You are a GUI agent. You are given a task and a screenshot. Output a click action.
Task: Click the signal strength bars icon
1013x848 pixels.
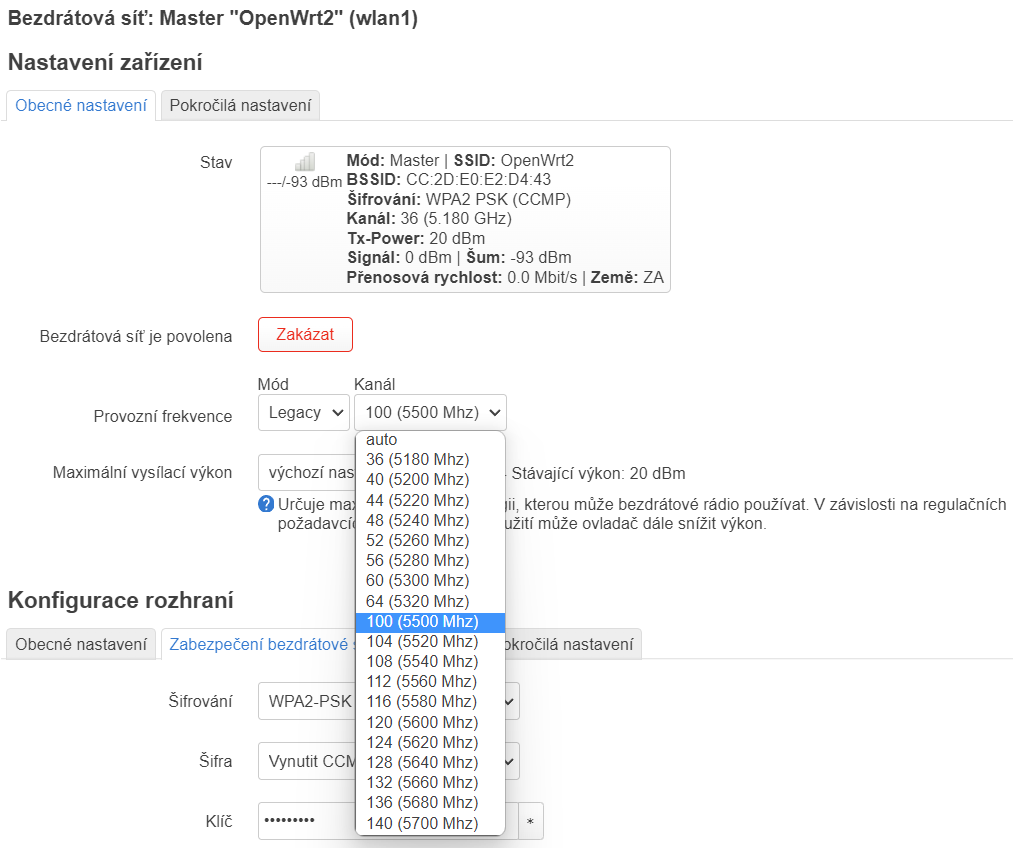click(305, 162)
